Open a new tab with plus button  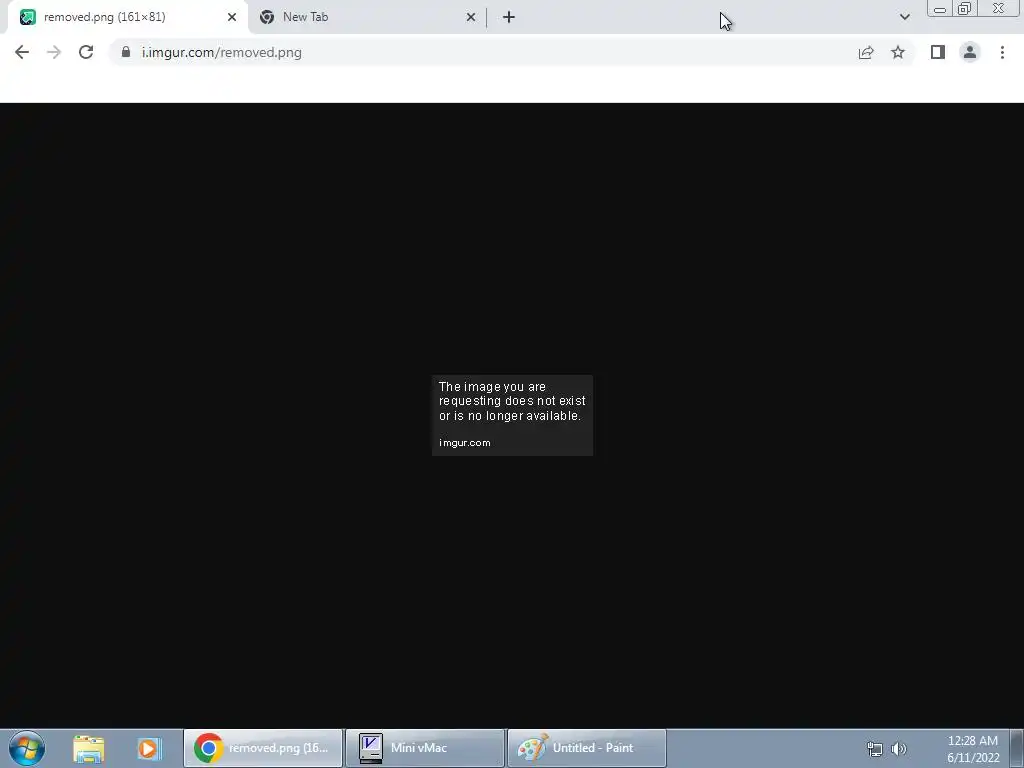[509, 17]
